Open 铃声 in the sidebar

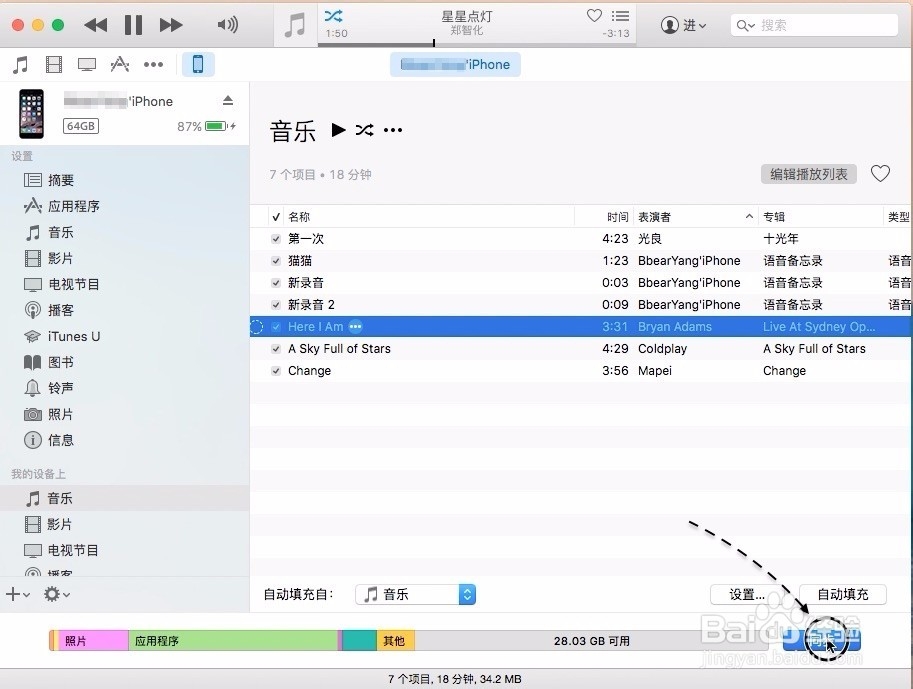click(49, 388)
